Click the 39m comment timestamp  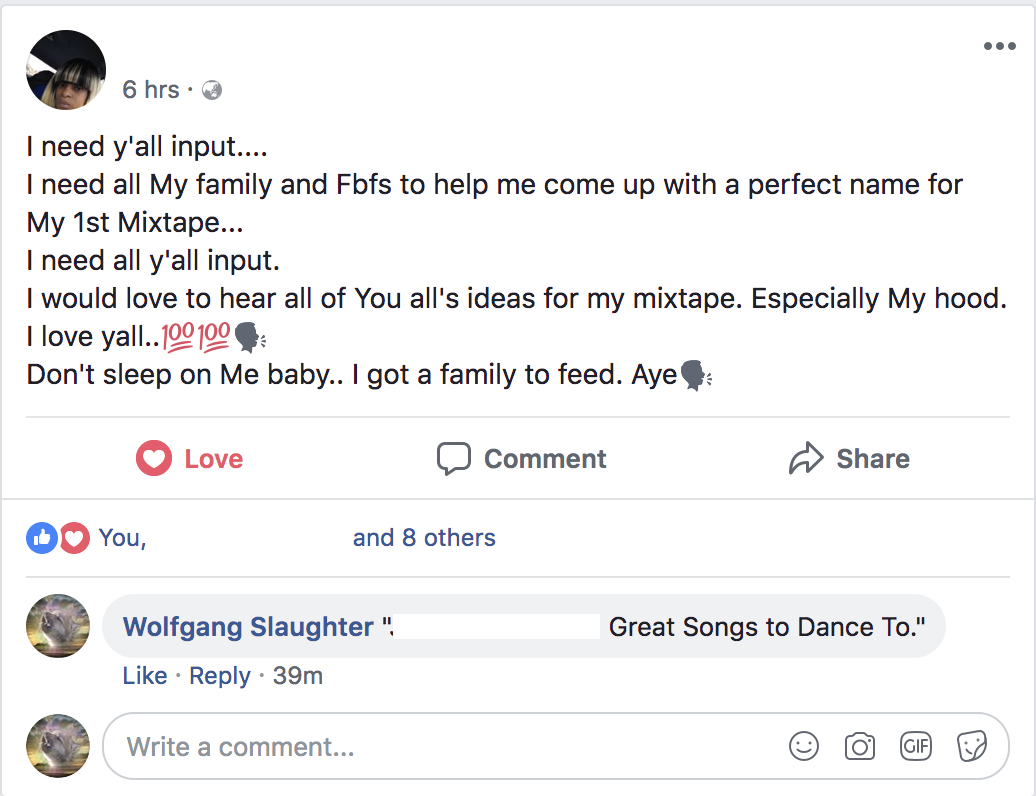point(298,676)
